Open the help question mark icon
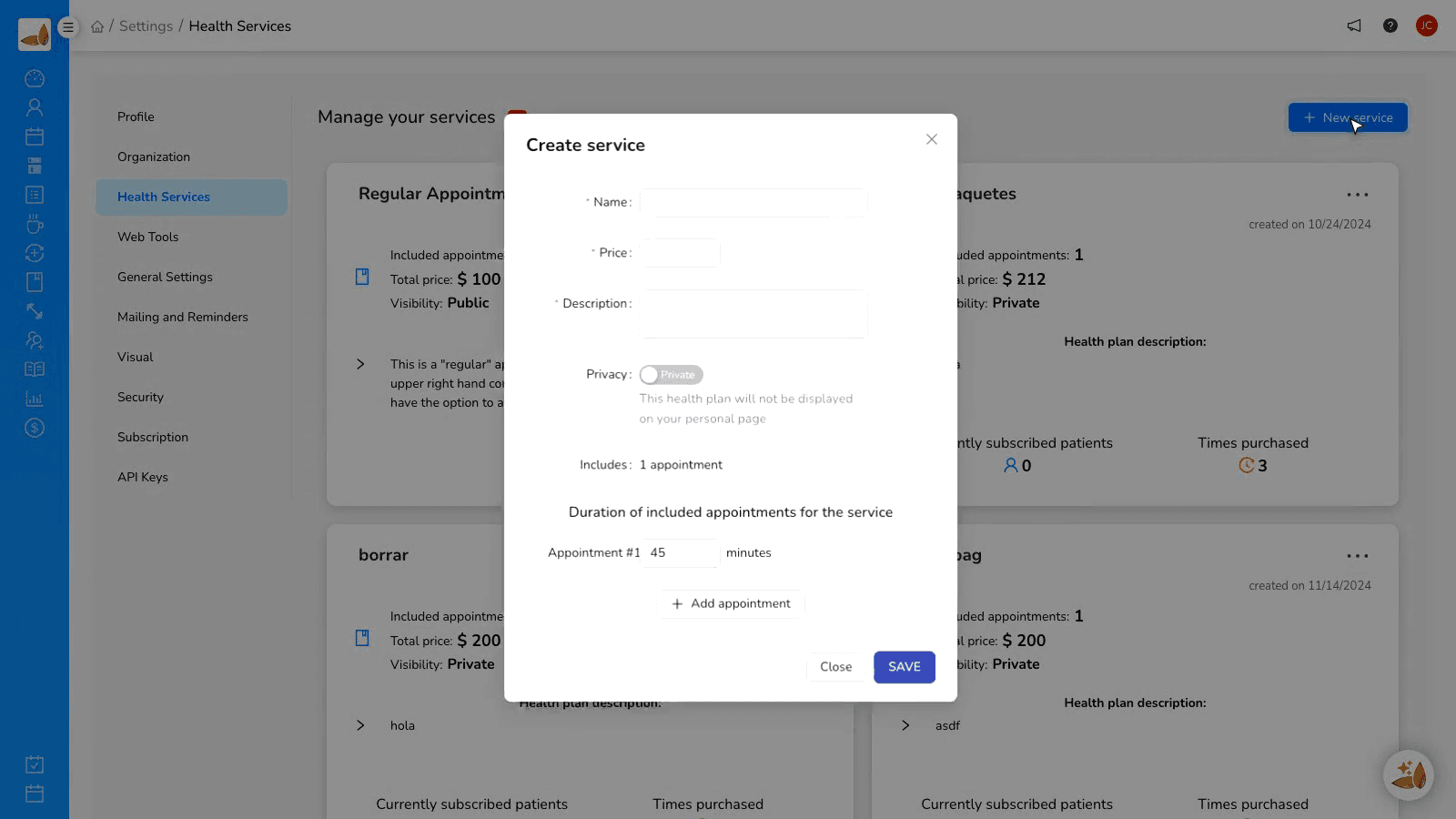The image size is (1456, 819). tap(1390, 25)
